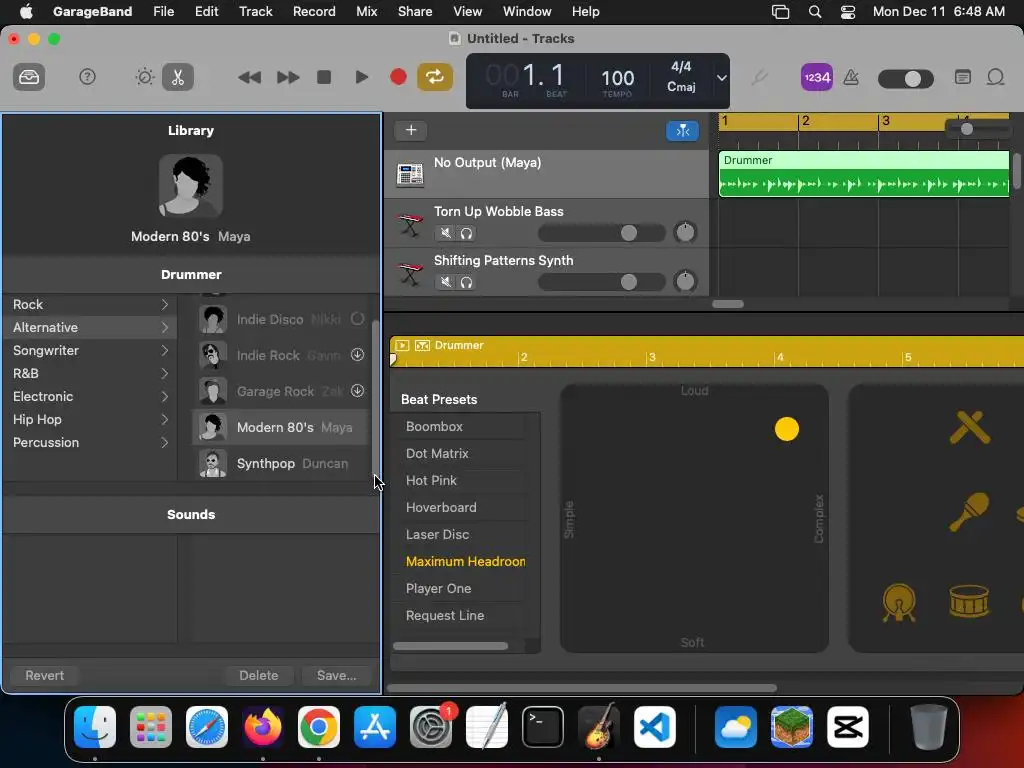The height and width of the screenshot is (768, 1024).
Task: Open Quick Help question mark button
Action: point(87,77)
